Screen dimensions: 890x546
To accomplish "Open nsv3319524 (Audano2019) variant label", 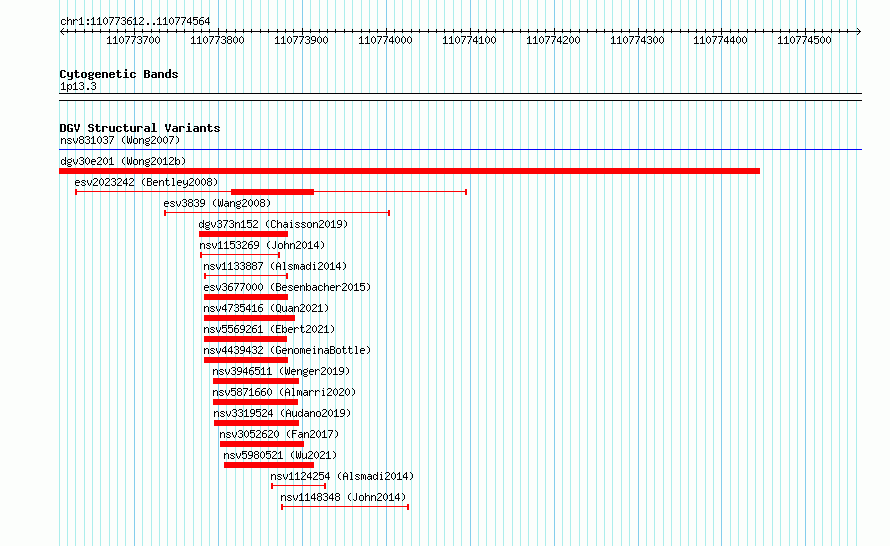I will click(x=282, y=413).
